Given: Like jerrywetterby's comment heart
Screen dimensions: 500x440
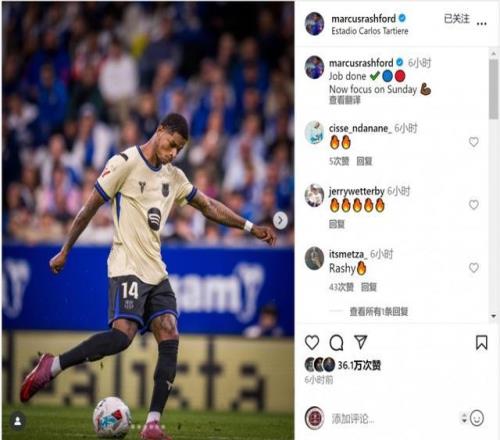Looking at the screenshot, I should click(x=474, y=204).
